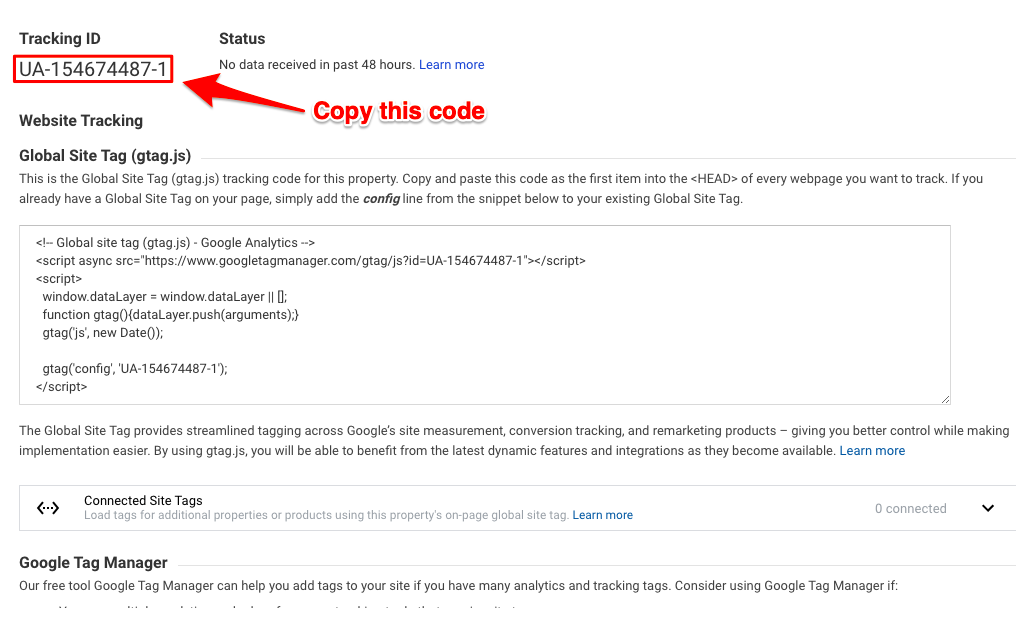The width and height of the screenshot is (1016, 618).
Task: Click the textarea resize handle corner
Action: [x=945, y=399]
